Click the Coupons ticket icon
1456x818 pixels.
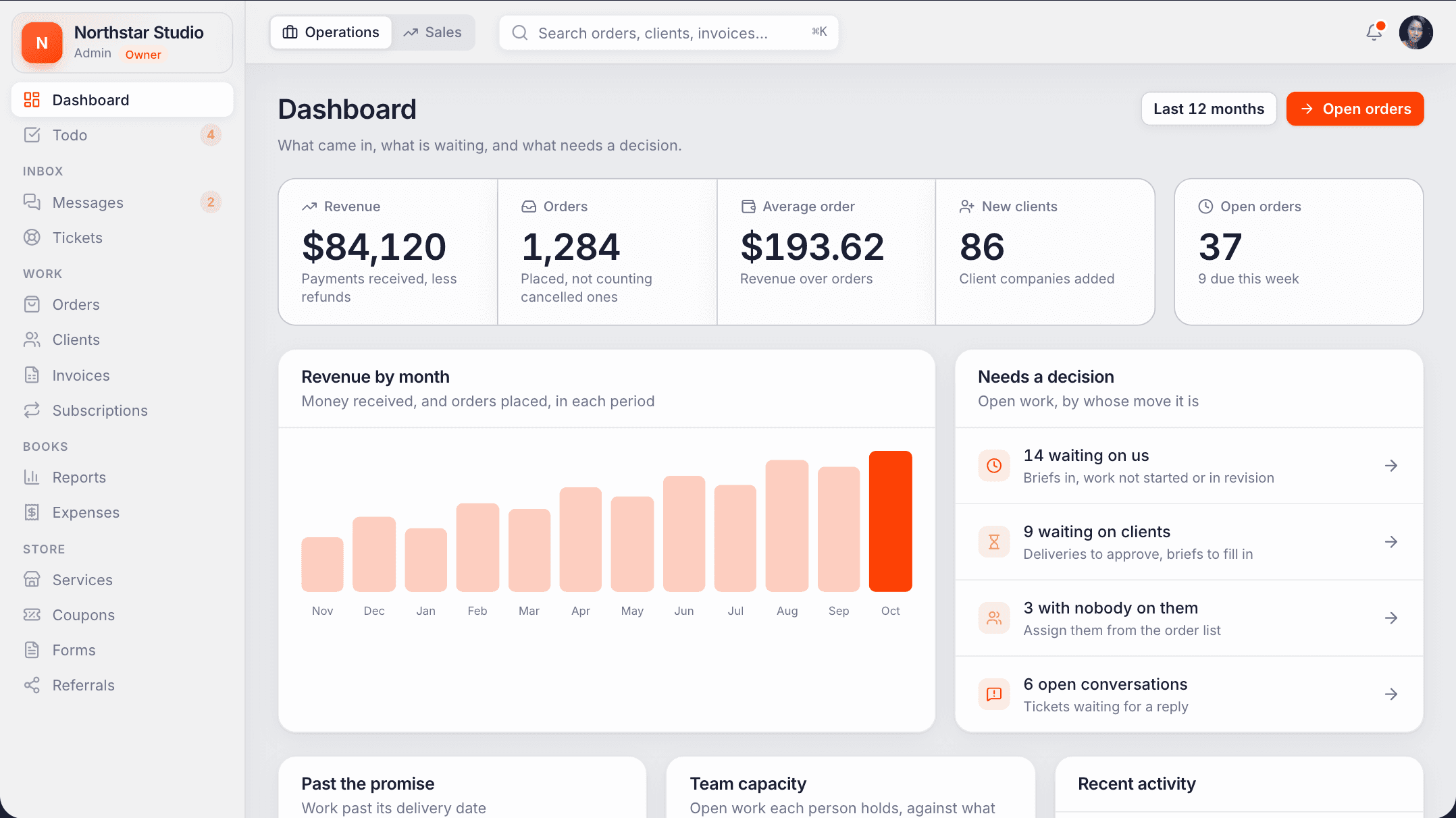pos(32,615)
